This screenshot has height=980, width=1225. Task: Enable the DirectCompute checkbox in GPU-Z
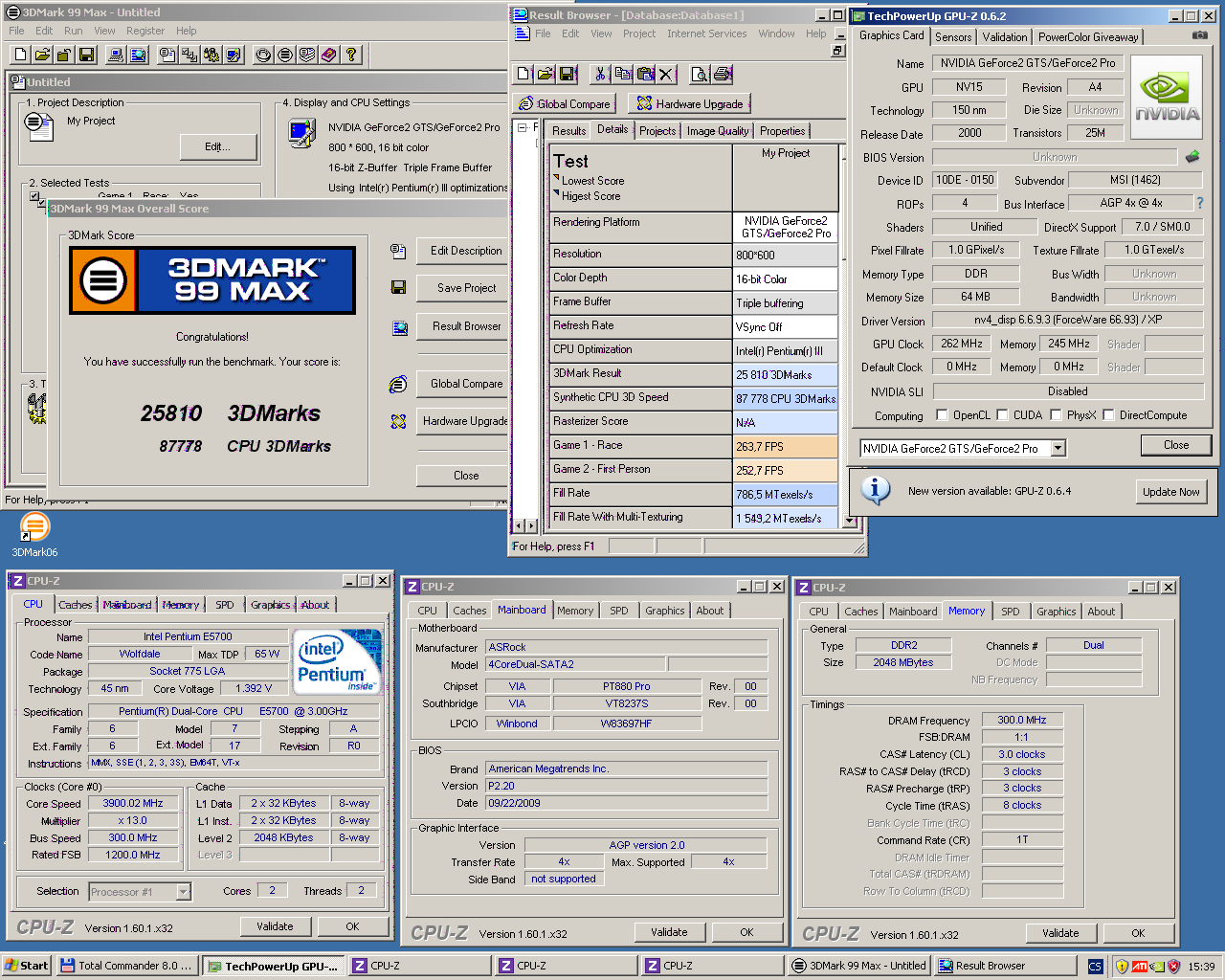click(x=1108, y=415)
